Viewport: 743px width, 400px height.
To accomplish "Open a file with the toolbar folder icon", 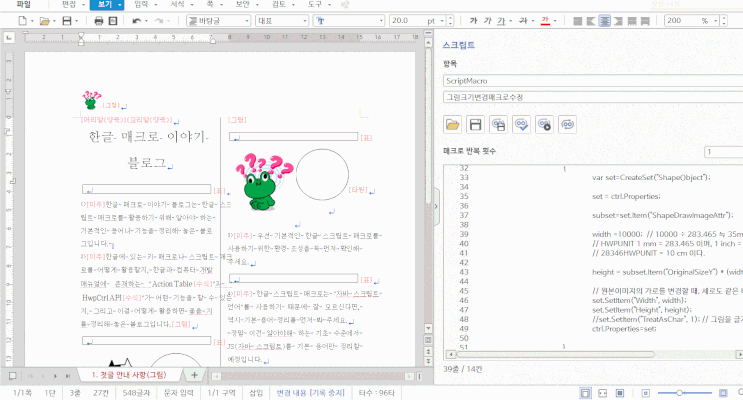I will 44,21.
